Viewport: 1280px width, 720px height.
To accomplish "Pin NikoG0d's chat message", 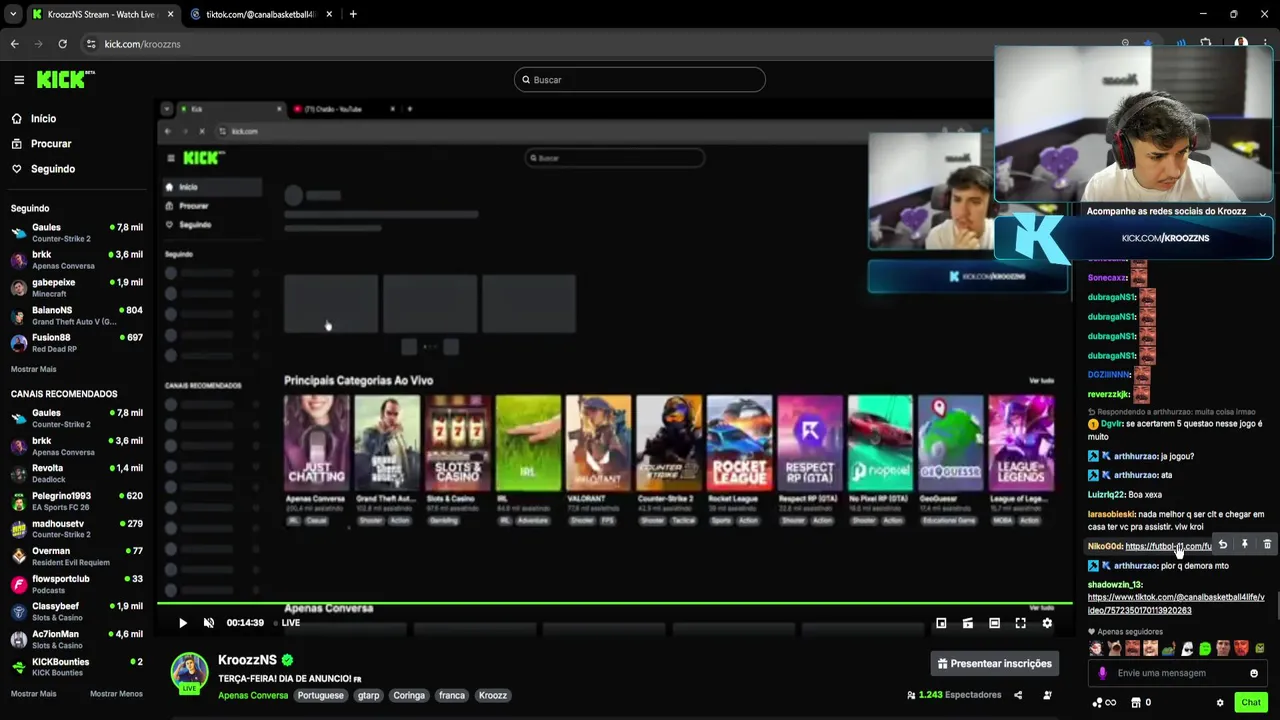I will click(x=1245, y=545).
